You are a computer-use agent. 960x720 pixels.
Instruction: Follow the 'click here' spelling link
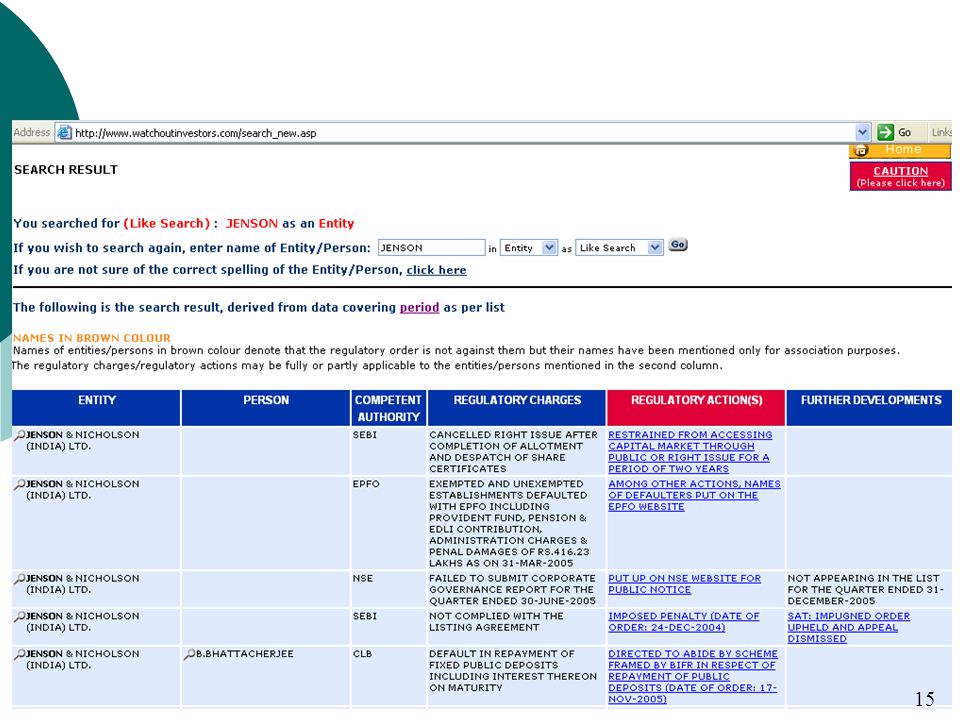point(436,270)
